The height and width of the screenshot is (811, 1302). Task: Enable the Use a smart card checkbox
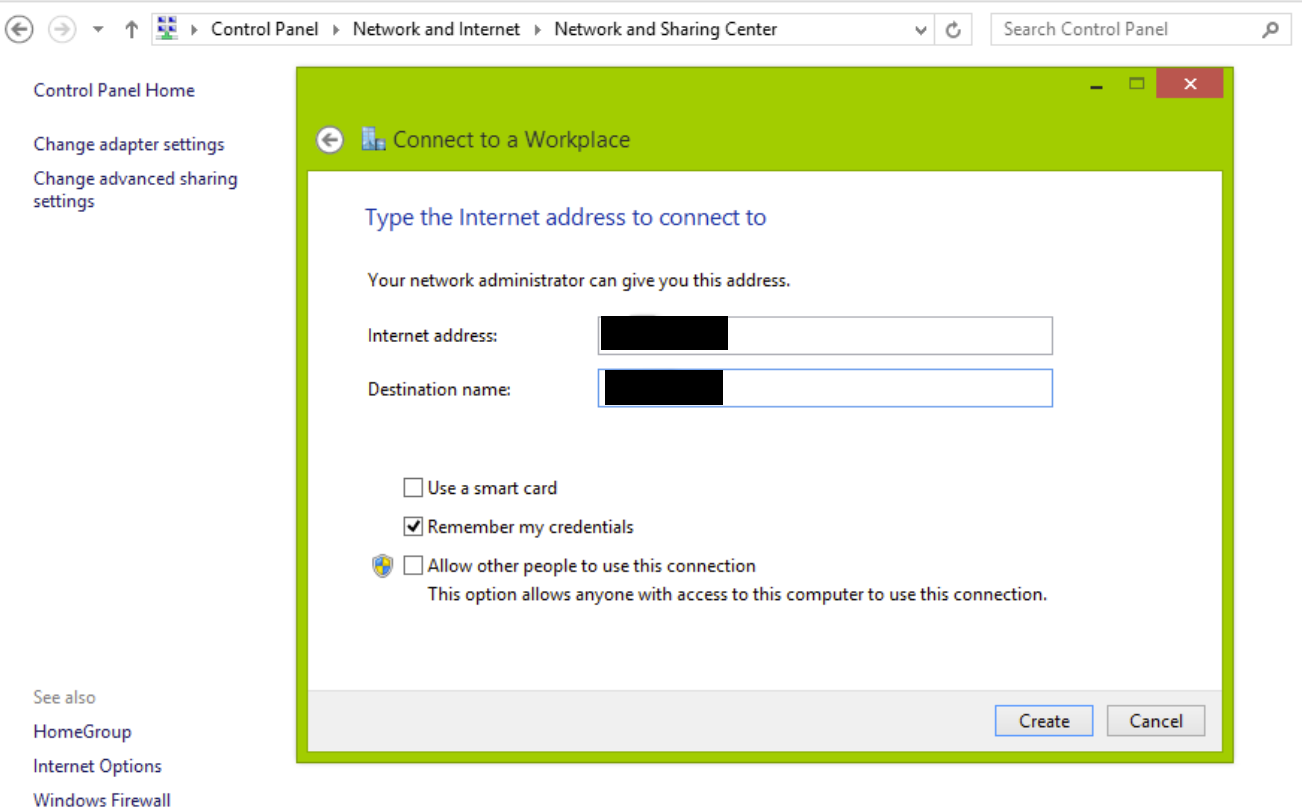[413, 487]
